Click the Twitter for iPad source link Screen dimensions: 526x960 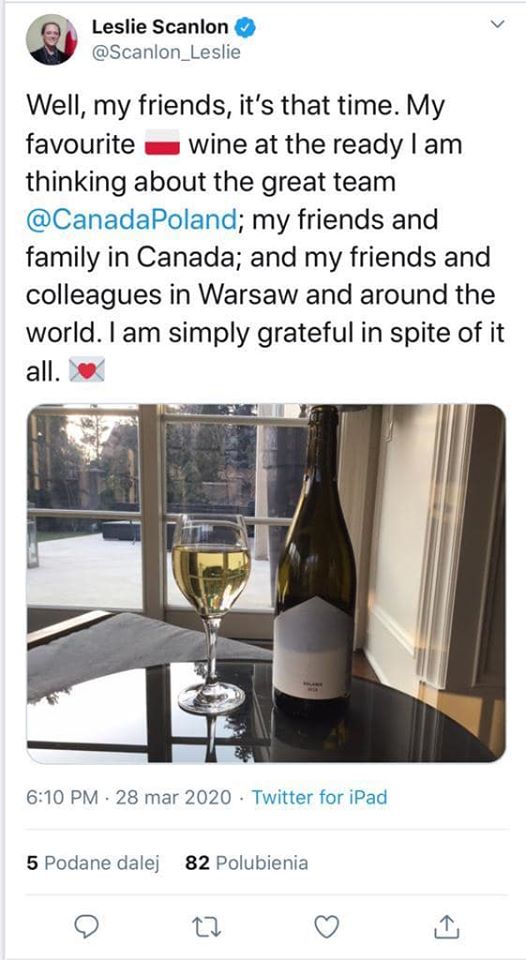320,797
